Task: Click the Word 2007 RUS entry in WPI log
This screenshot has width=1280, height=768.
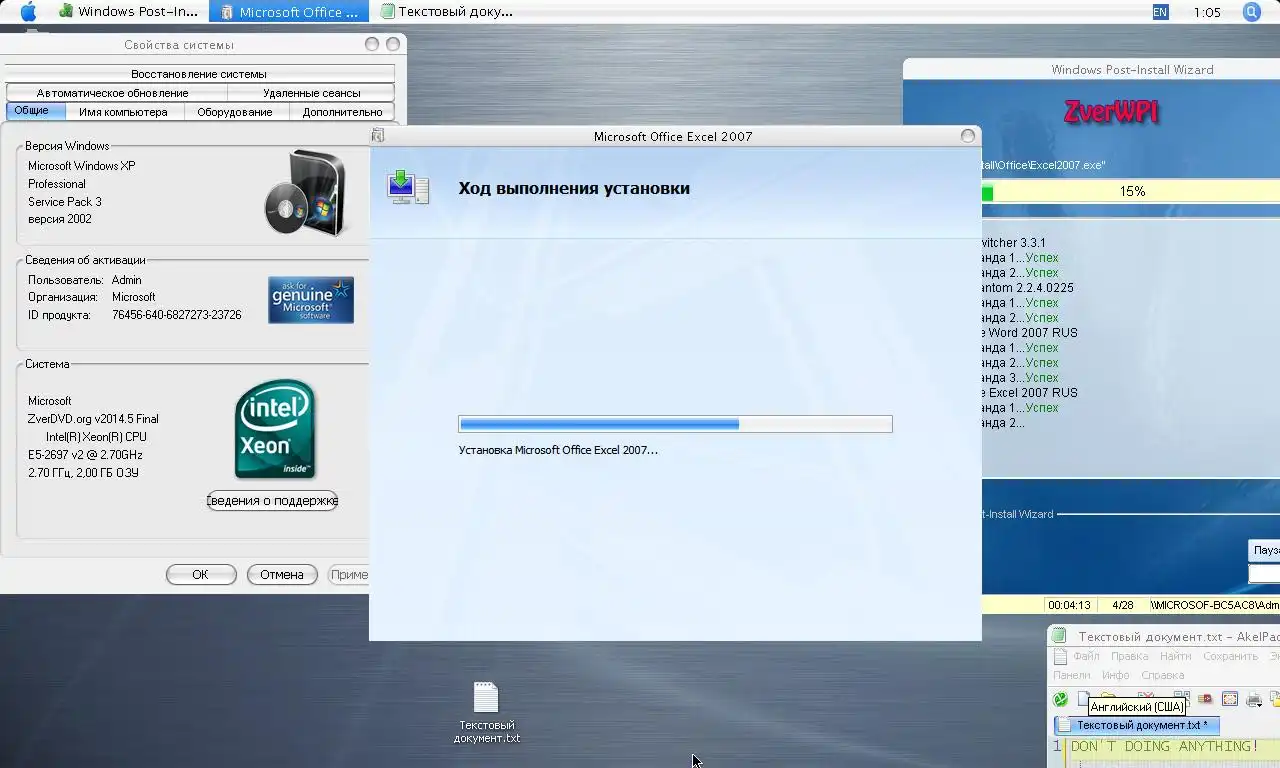Action: click(1030, 333)
